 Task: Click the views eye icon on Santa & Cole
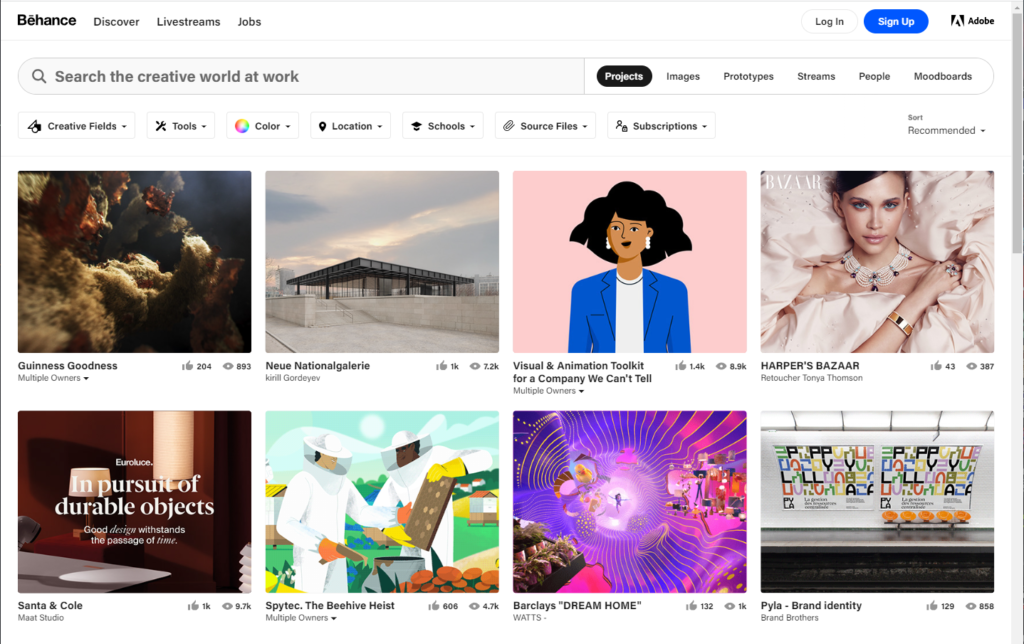click(227, 606)
